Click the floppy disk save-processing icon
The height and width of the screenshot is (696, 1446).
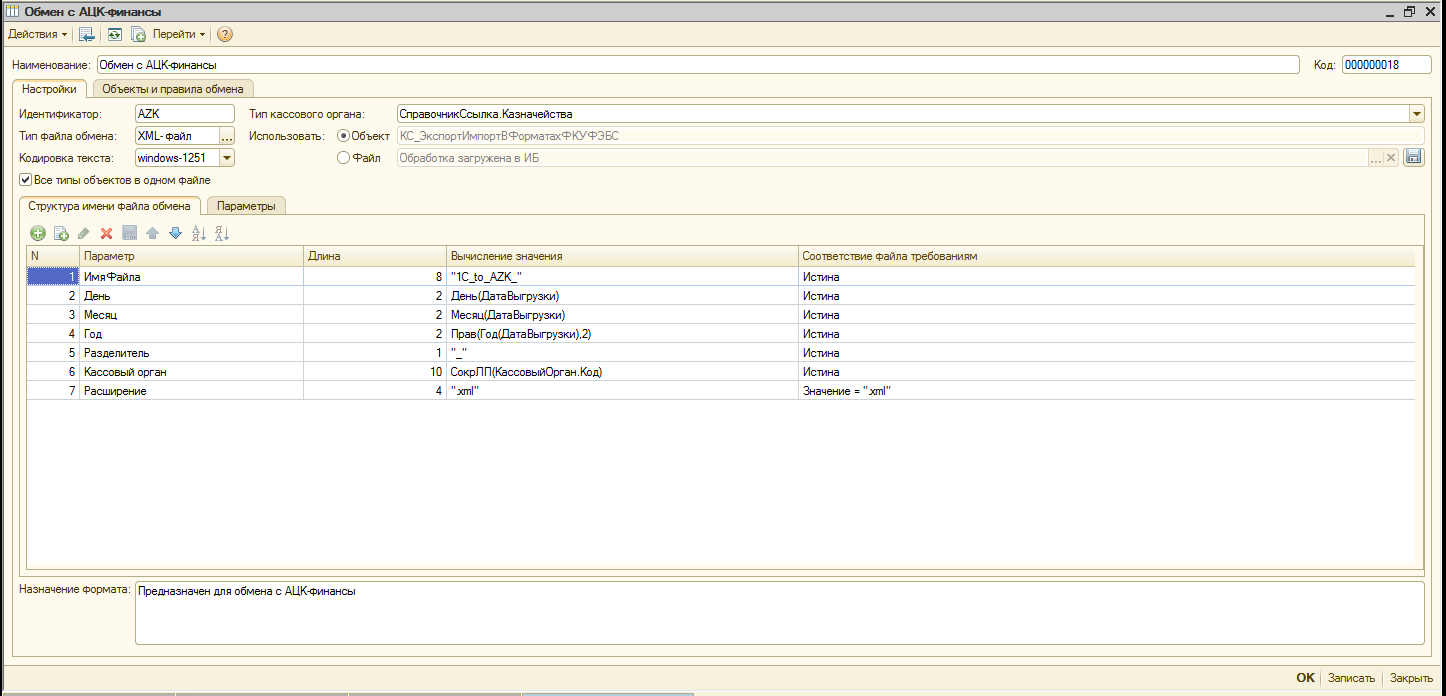[1413, 157]
